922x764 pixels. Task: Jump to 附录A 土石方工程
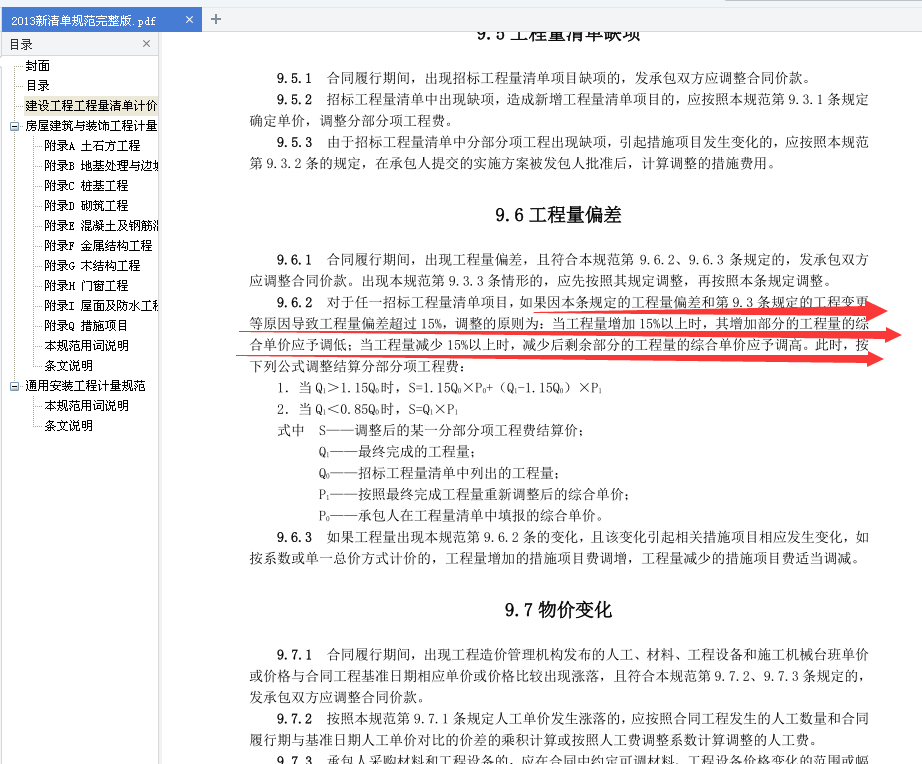[x=92, y=146]
